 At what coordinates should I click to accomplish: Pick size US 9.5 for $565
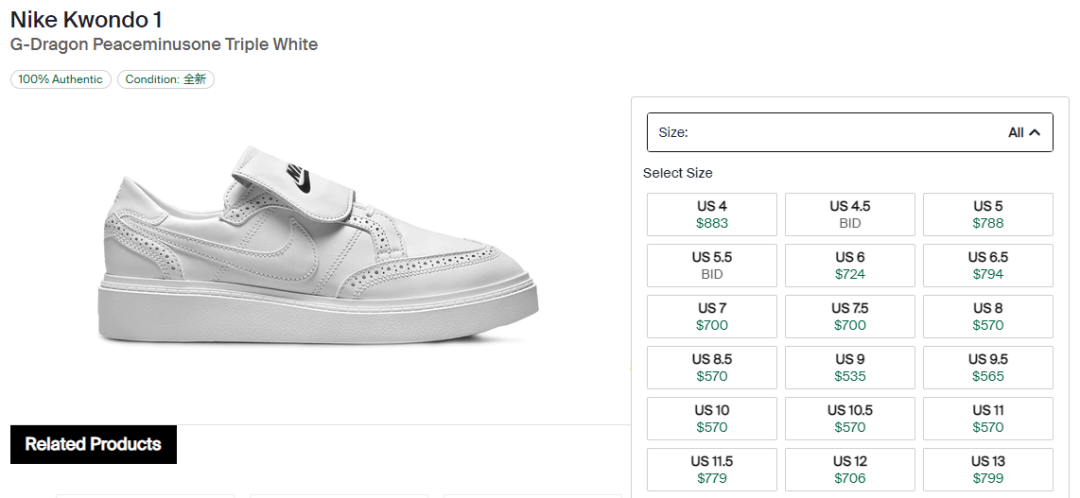[x=987, y=367]
